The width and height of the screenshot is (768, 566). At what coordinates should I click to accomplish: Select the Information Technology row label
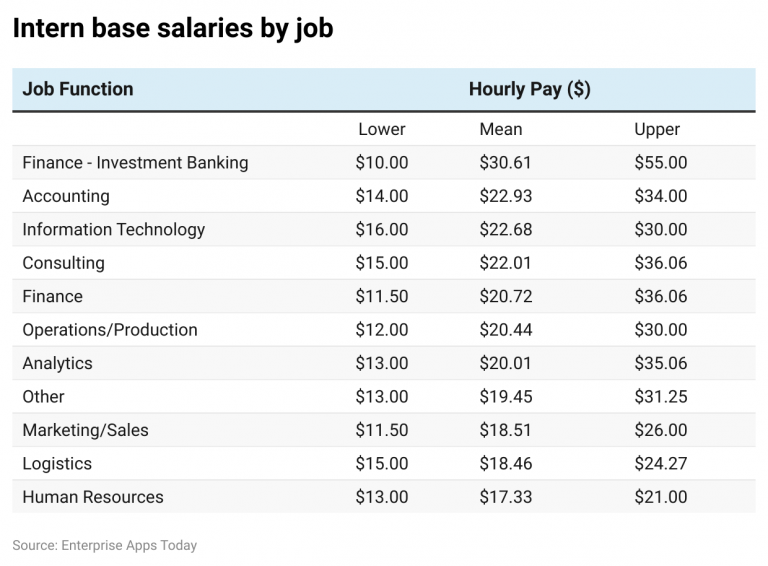point(113,230)
